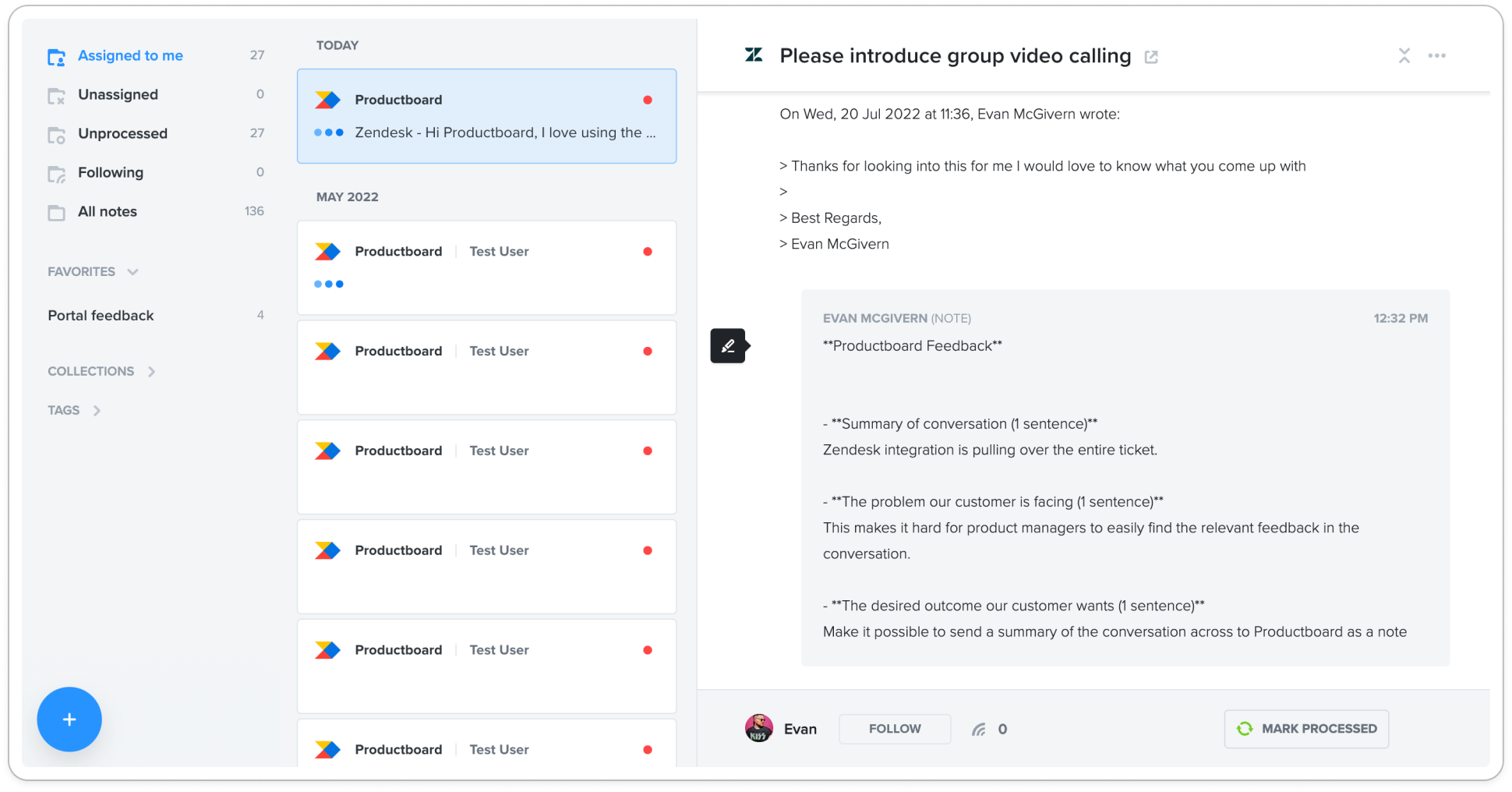Click the All notes count 136
Viewport: 1512px width, 792px height.
point(254,211)
